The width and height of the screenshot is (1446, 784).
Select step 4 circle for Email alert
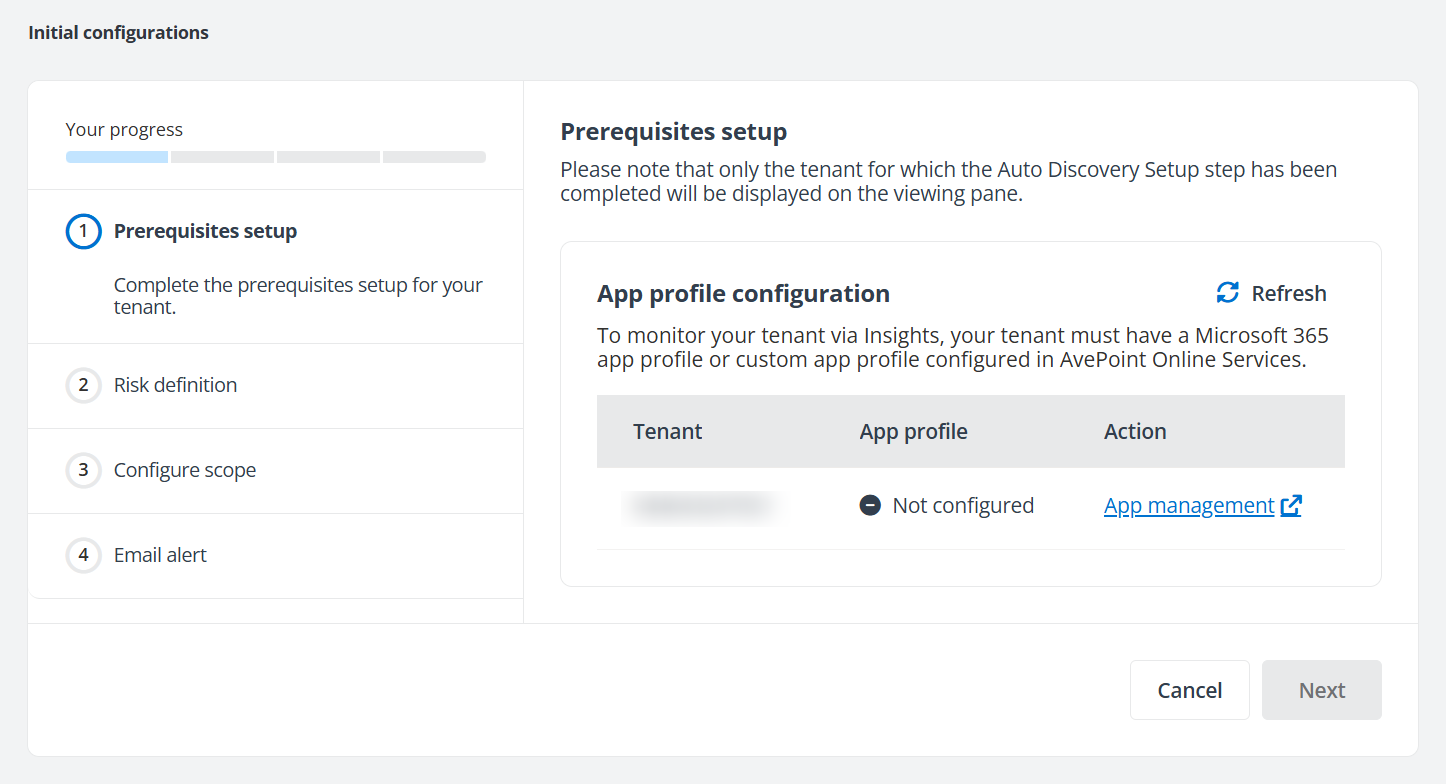[84, 555]
